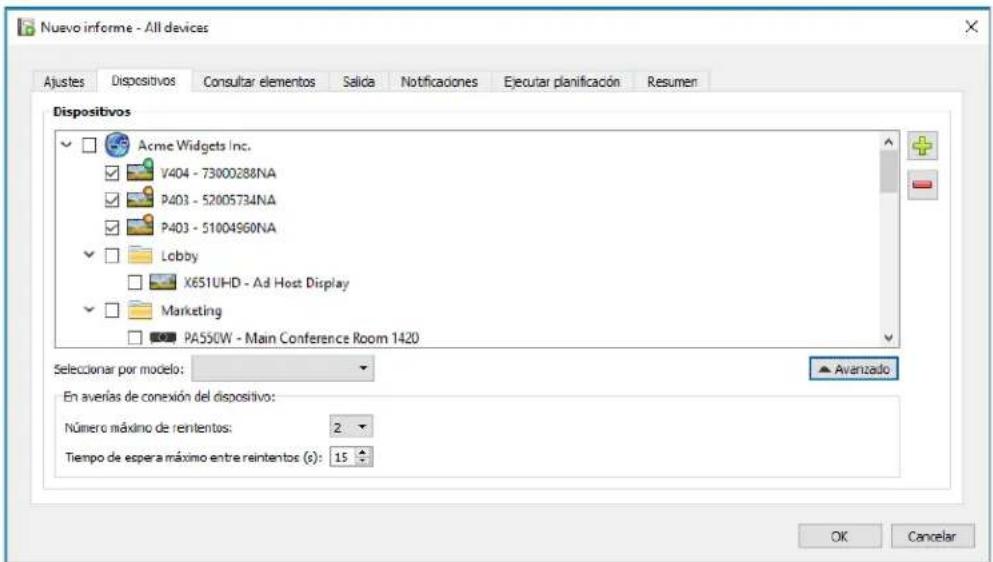Viewport: 993px width, 562px height.
Task: Switch to the Ajustes tab
Action: click(x=64, y=82)
